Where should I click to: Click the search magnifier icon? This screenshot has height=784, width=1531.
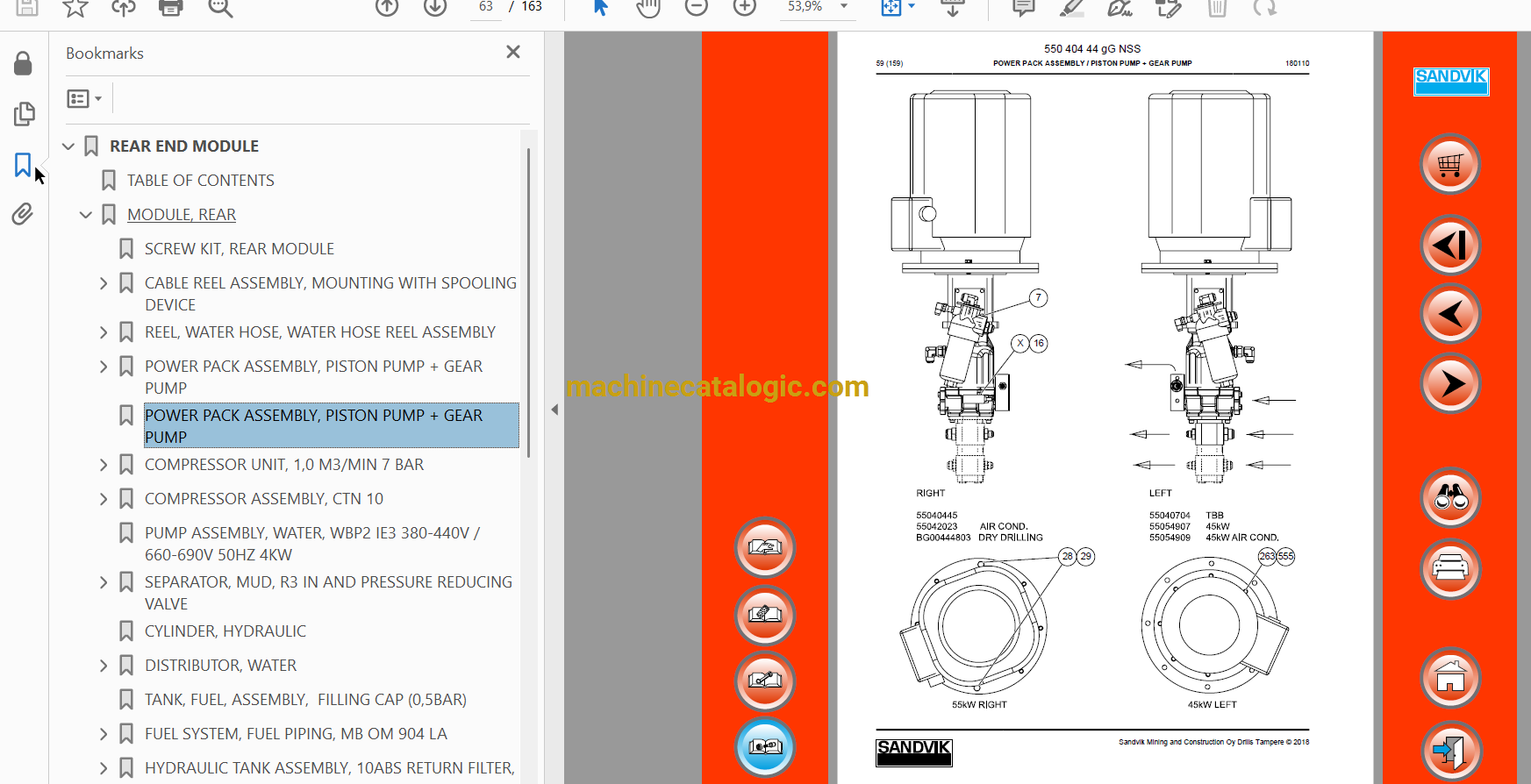pyautogui.click(x=219, y=7)
